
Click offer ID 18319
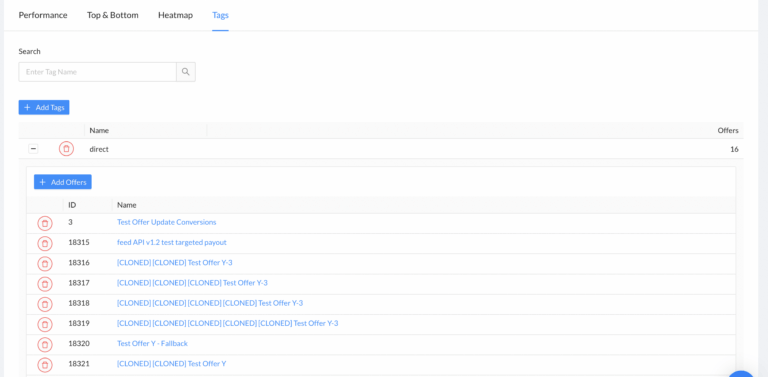(79, 323)
